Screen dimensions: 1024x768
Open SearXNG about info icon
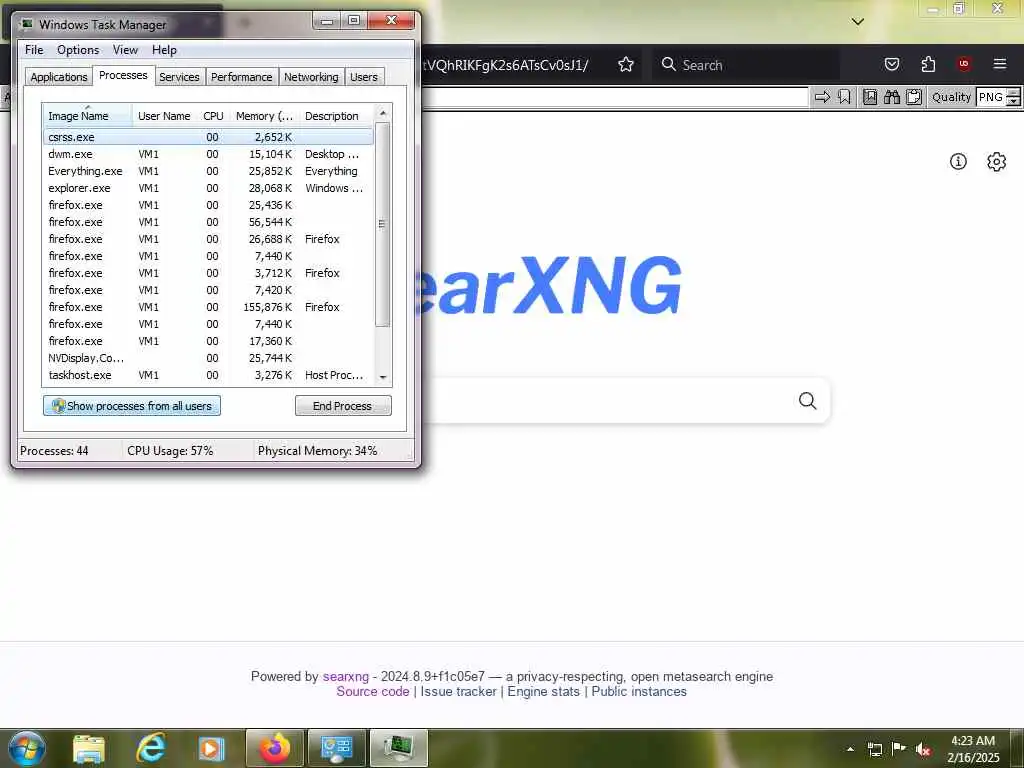point(957,161)
